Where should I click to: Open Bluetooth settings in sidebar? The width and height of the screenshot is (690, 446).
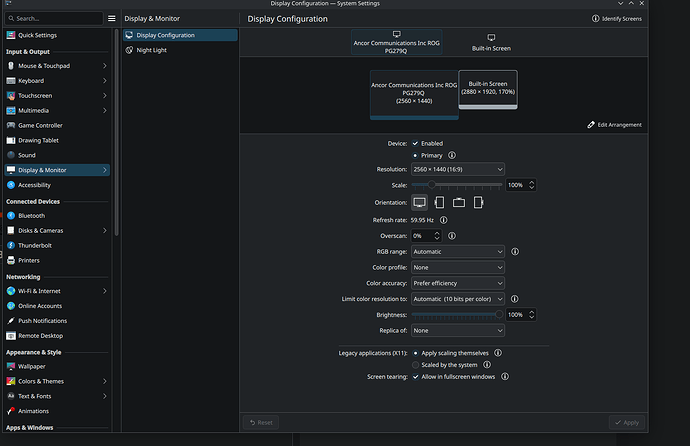point(31,215)
